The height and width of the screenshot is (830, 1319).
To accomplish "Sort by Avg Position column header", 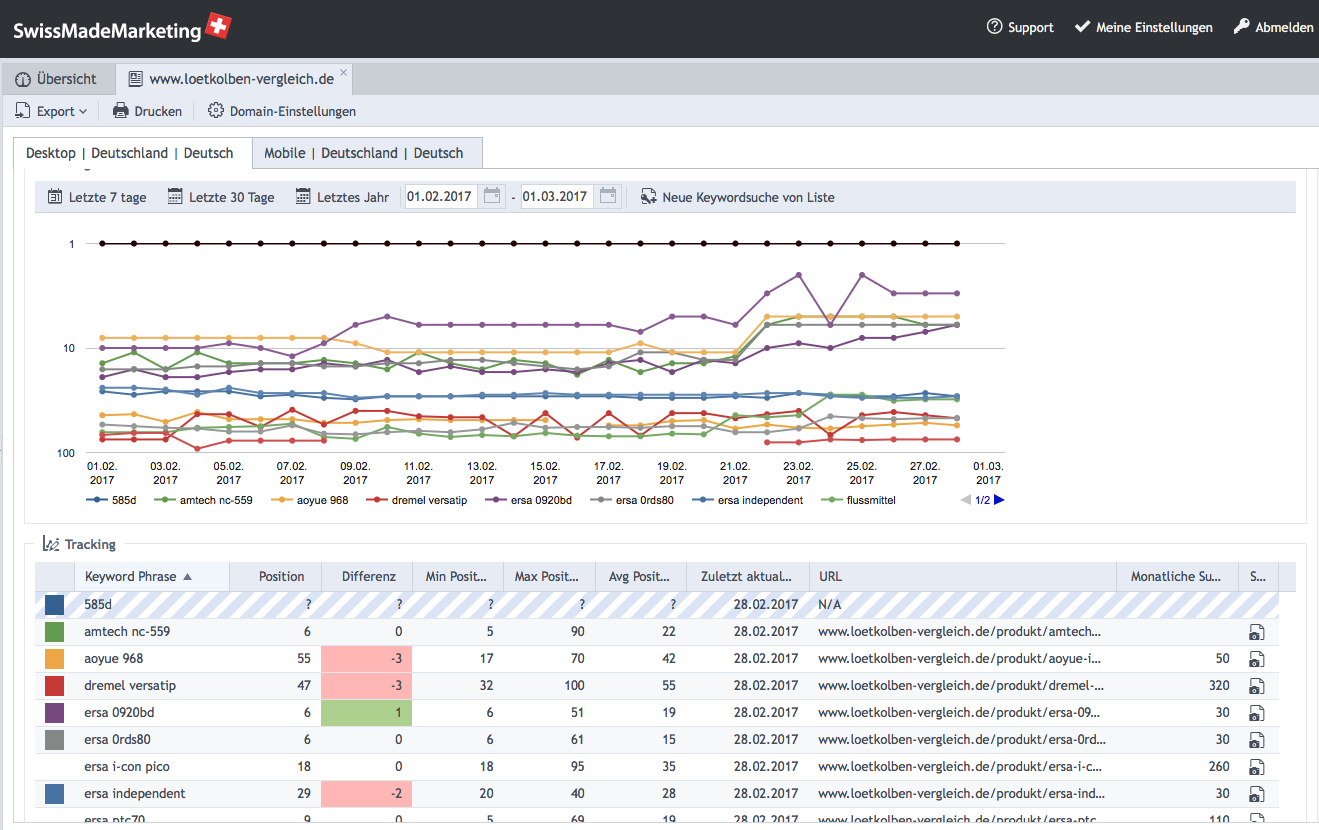I will (x=641, y=576).
